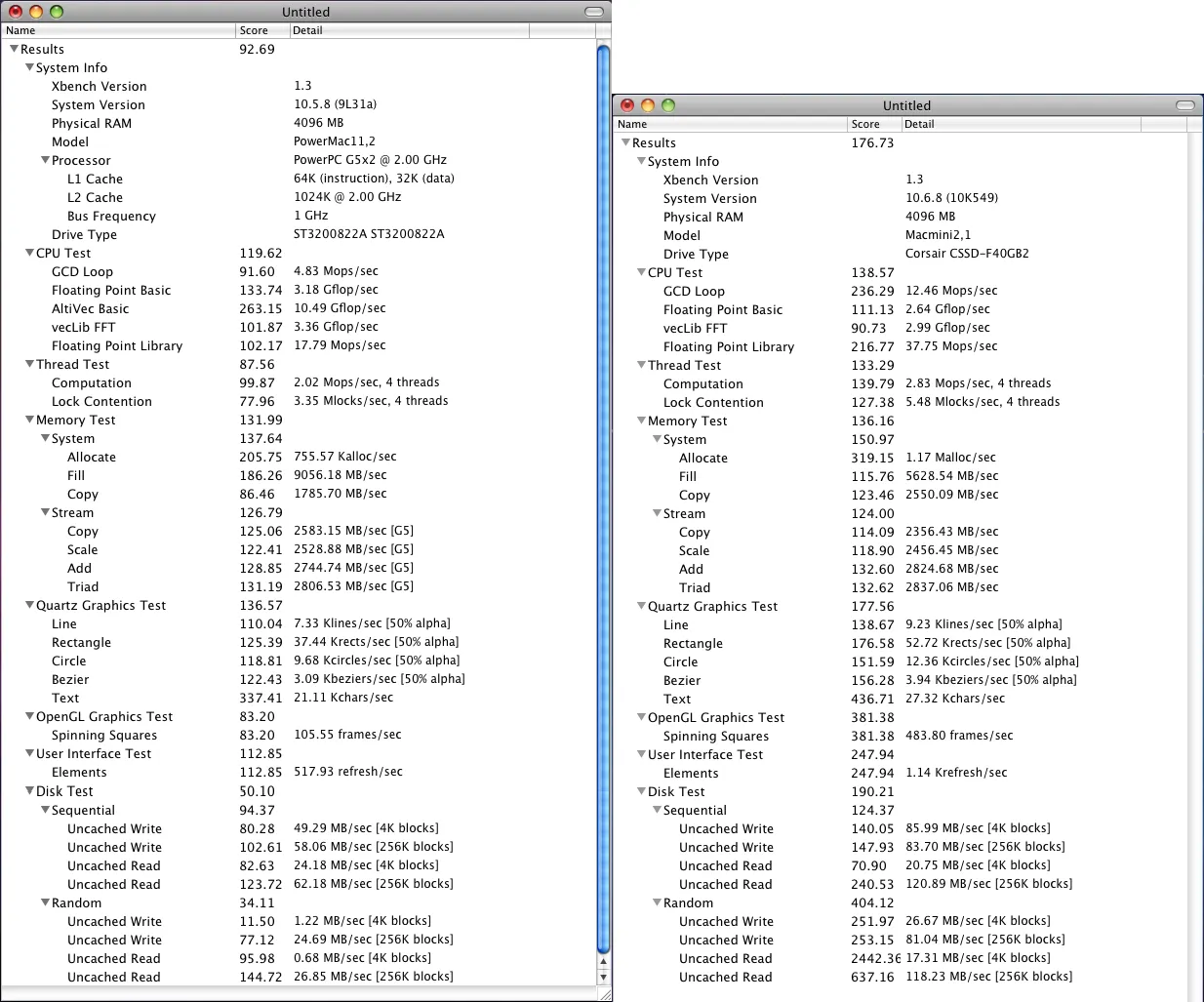Click 176.73 Results score in right window
The image size is (1204, 1002).
pyautogui.click(x=872, y=142)
